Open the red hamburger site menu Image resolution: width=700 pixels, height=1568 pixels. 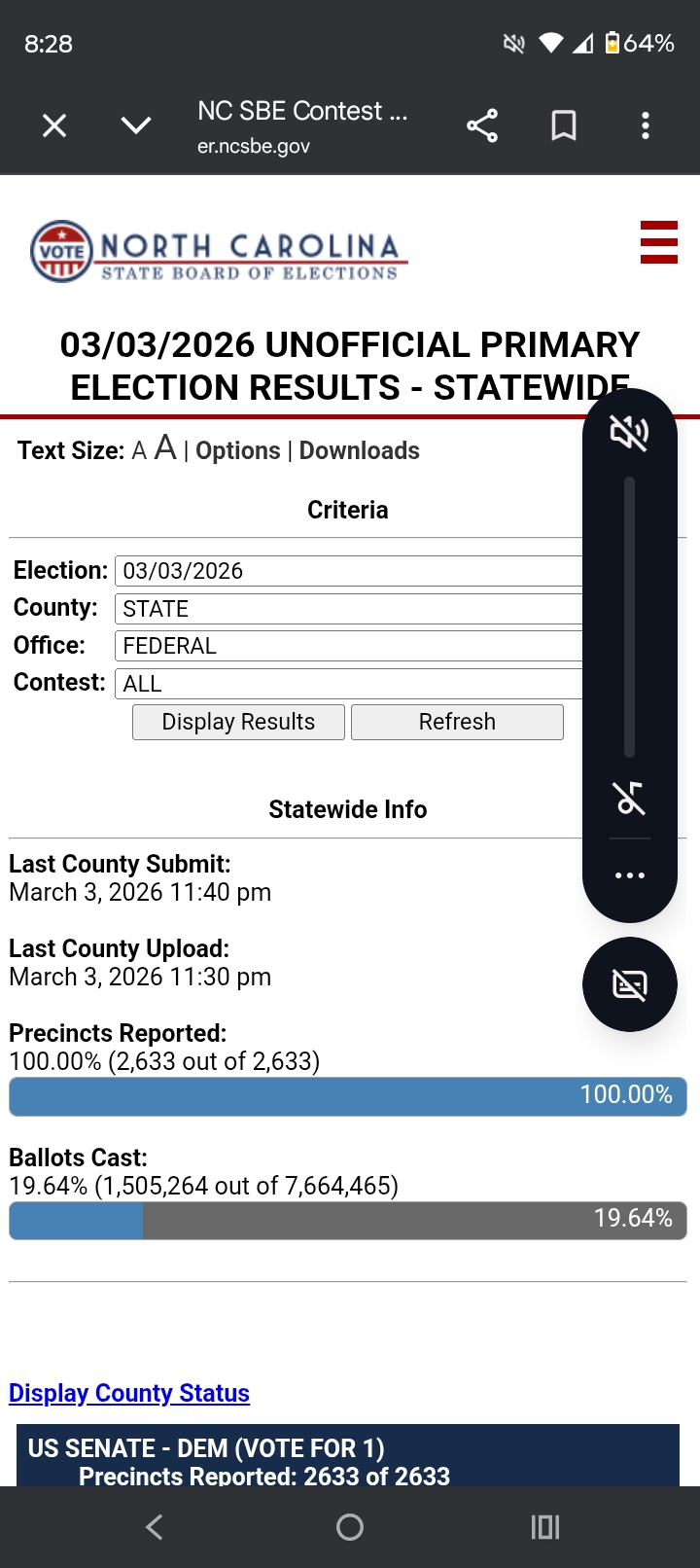tap(658, 242)
